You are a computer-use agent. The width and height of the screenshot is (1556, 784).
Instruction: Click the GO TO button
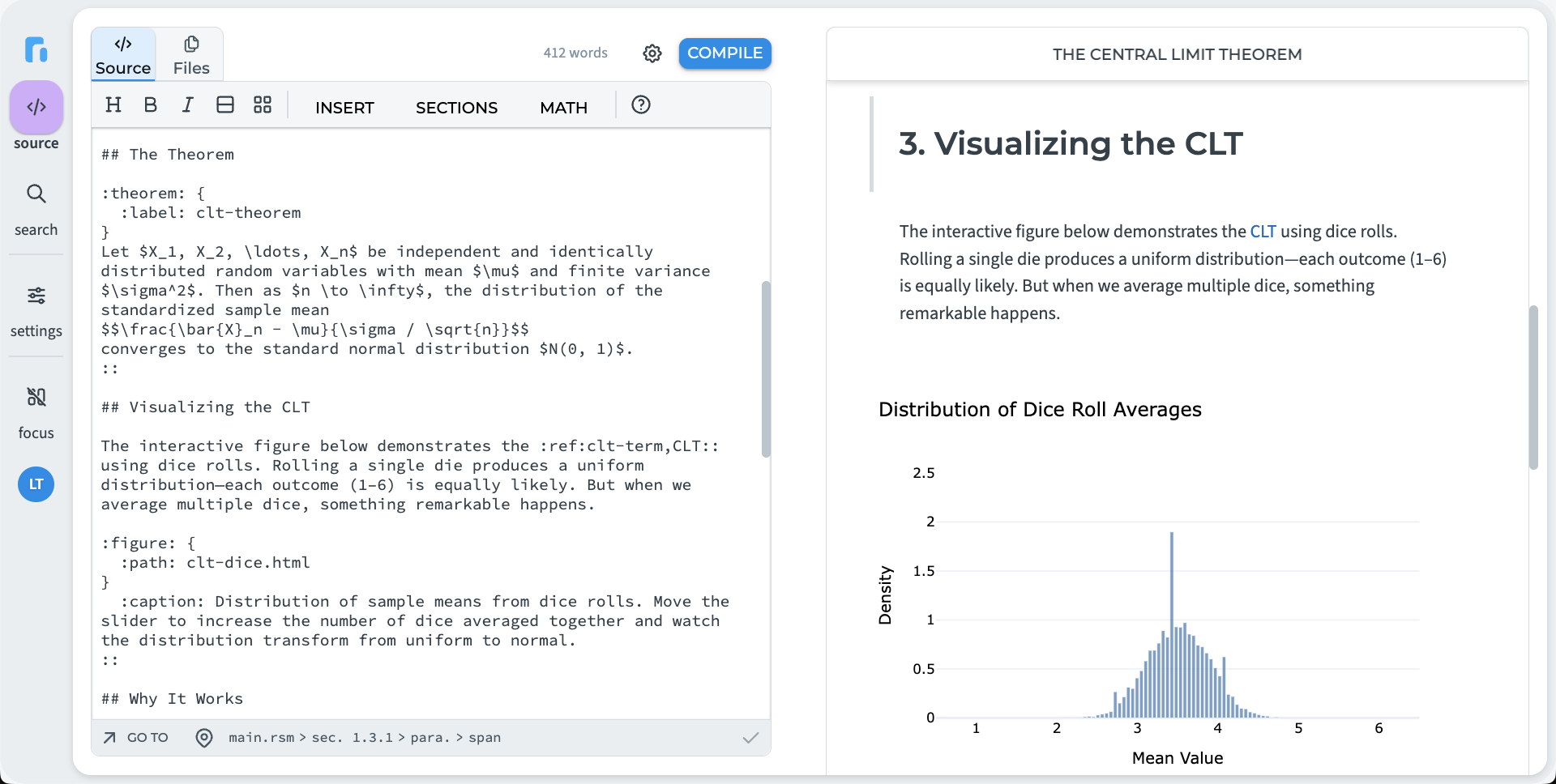[x=136, y=738]
